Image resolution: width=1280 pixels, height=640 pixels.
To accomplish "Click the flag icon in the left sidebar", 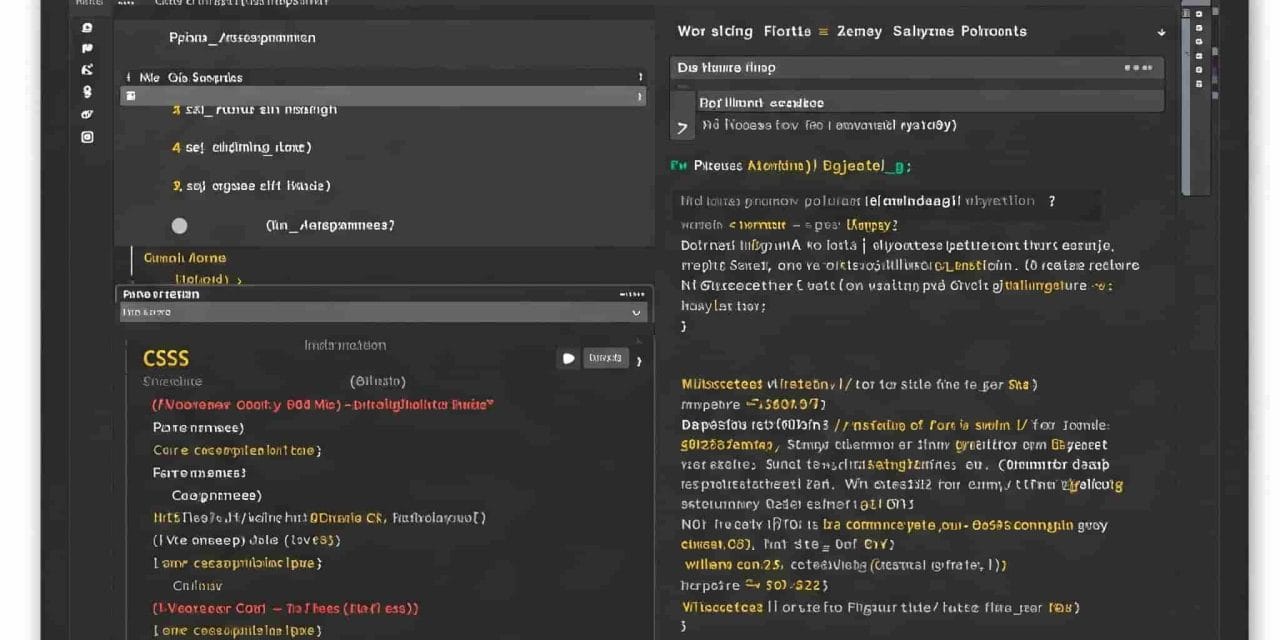I will (x=87, y=47).
